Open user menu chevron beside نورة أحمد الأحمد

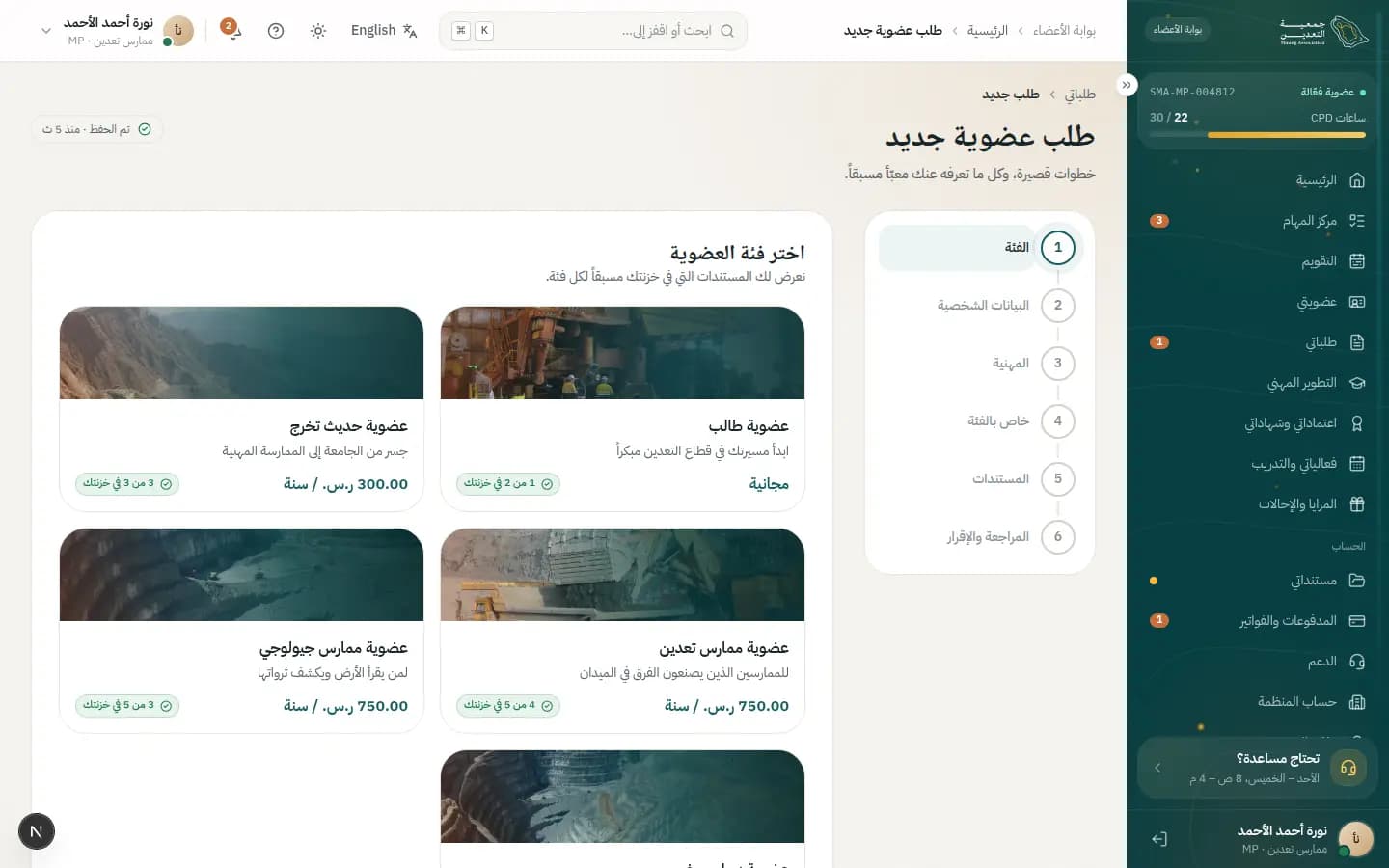coord(45,31)
